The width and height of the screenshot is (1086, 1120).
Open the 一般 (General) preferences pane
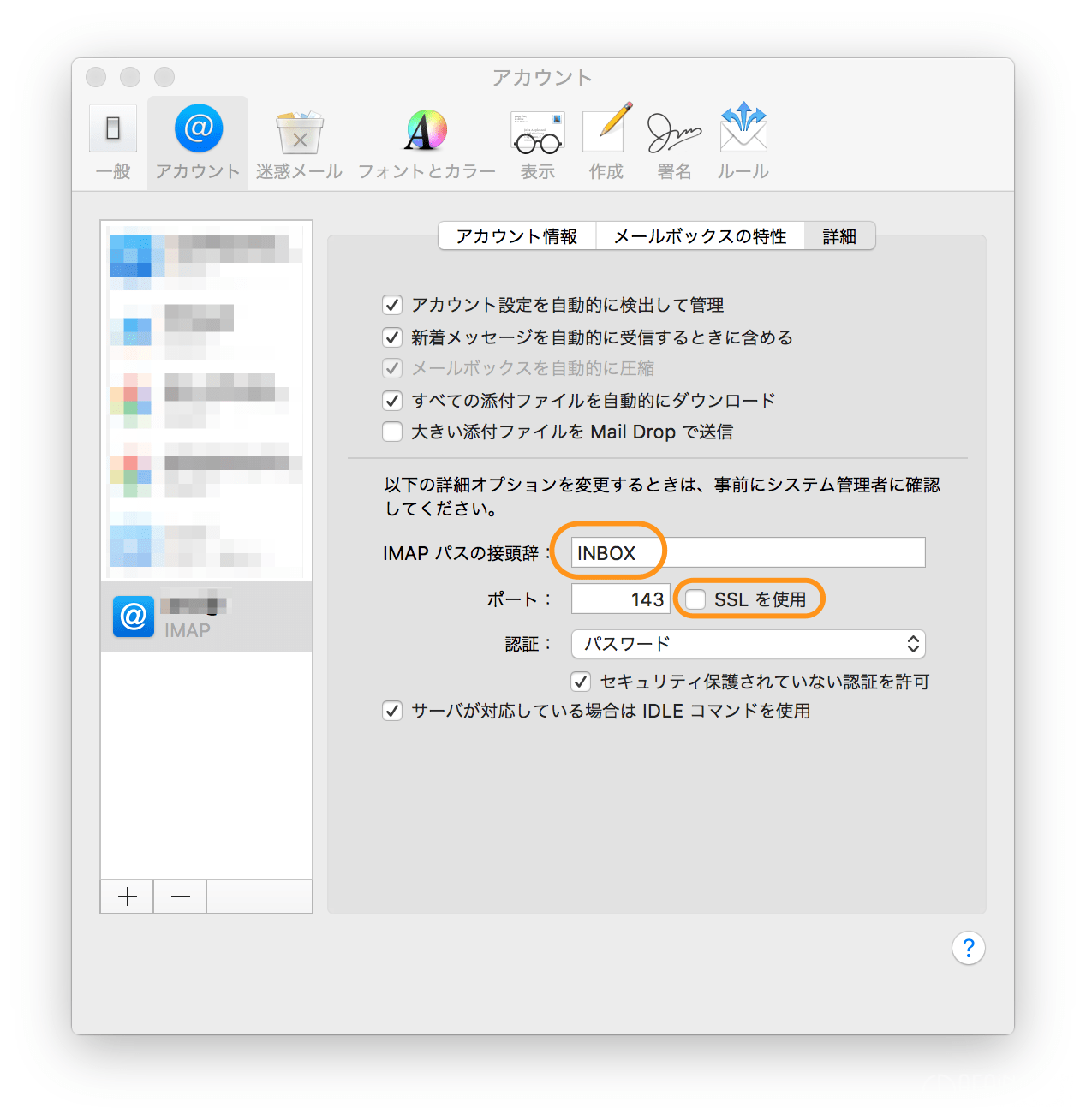(x=113, y=142)
